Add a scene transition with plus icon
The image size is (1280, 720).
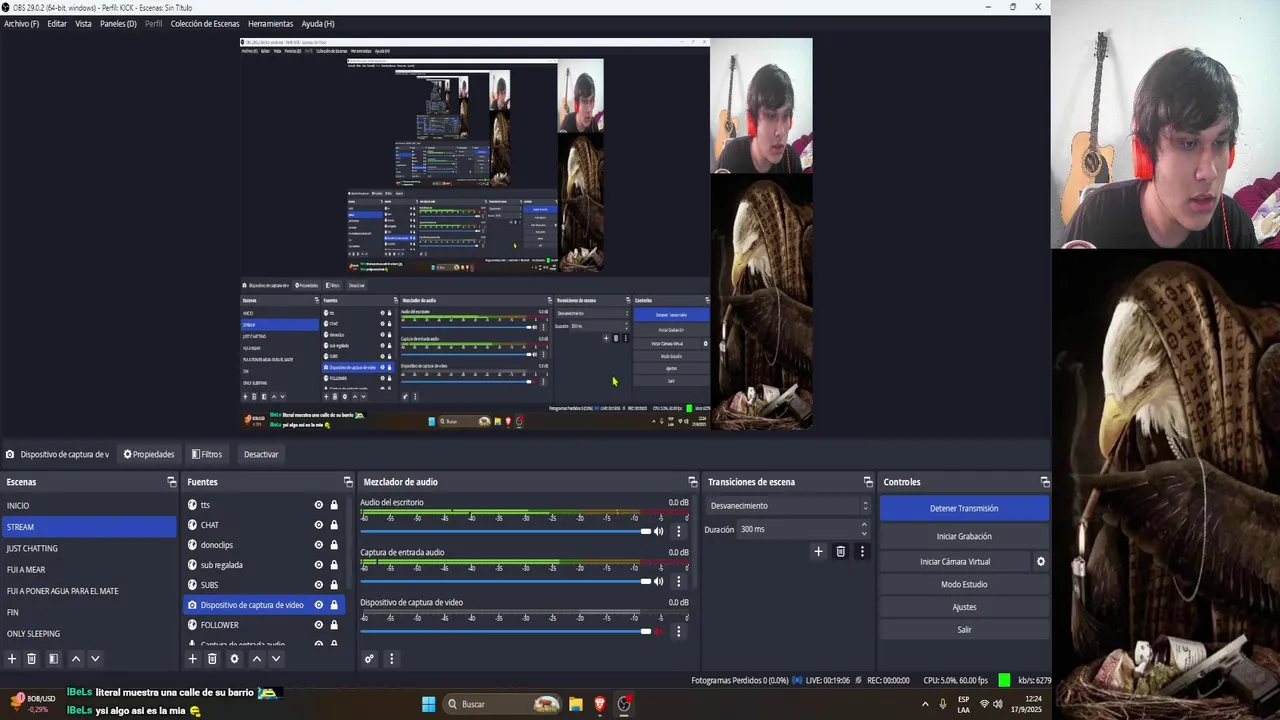(818, 551)
